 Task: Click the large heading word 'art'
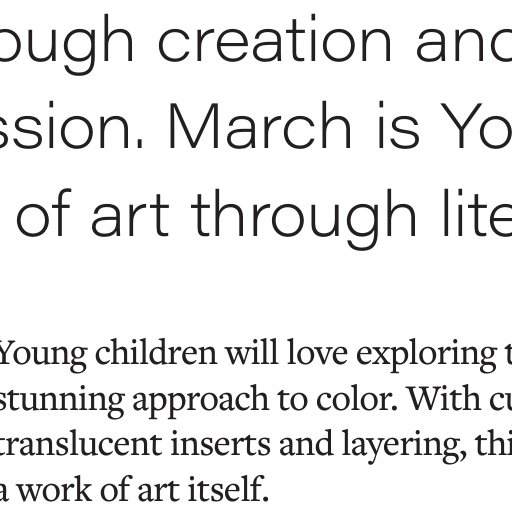(x=130, y=218)
